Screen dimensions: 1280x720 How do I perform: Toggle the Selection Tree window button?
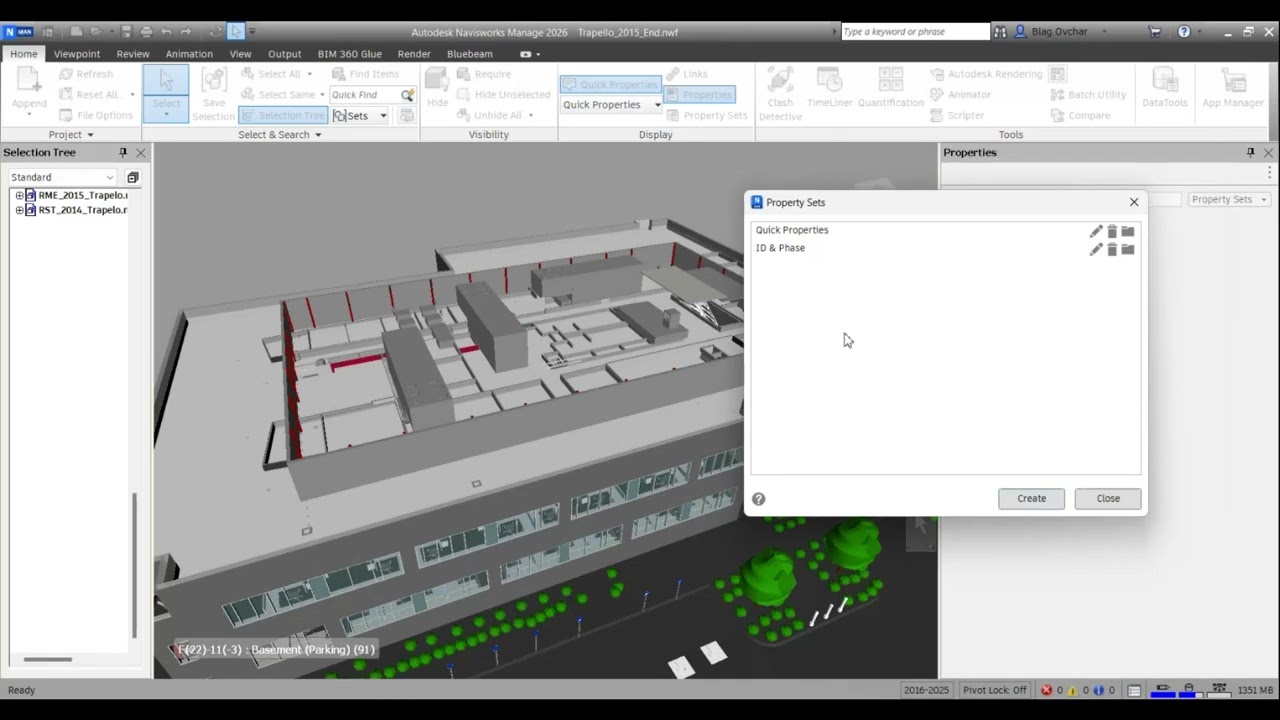[x=283, y=115]
